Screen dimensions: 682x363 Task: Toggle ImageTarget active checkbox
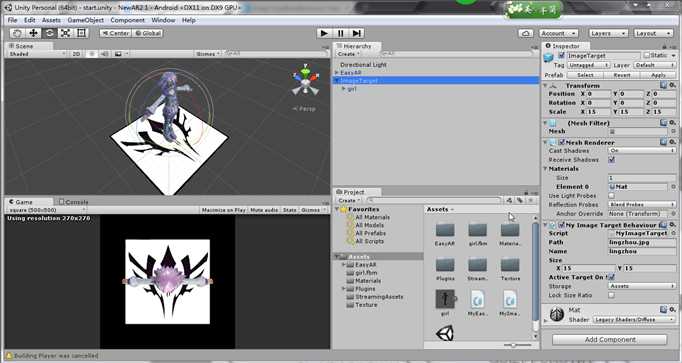pos(562,56)
